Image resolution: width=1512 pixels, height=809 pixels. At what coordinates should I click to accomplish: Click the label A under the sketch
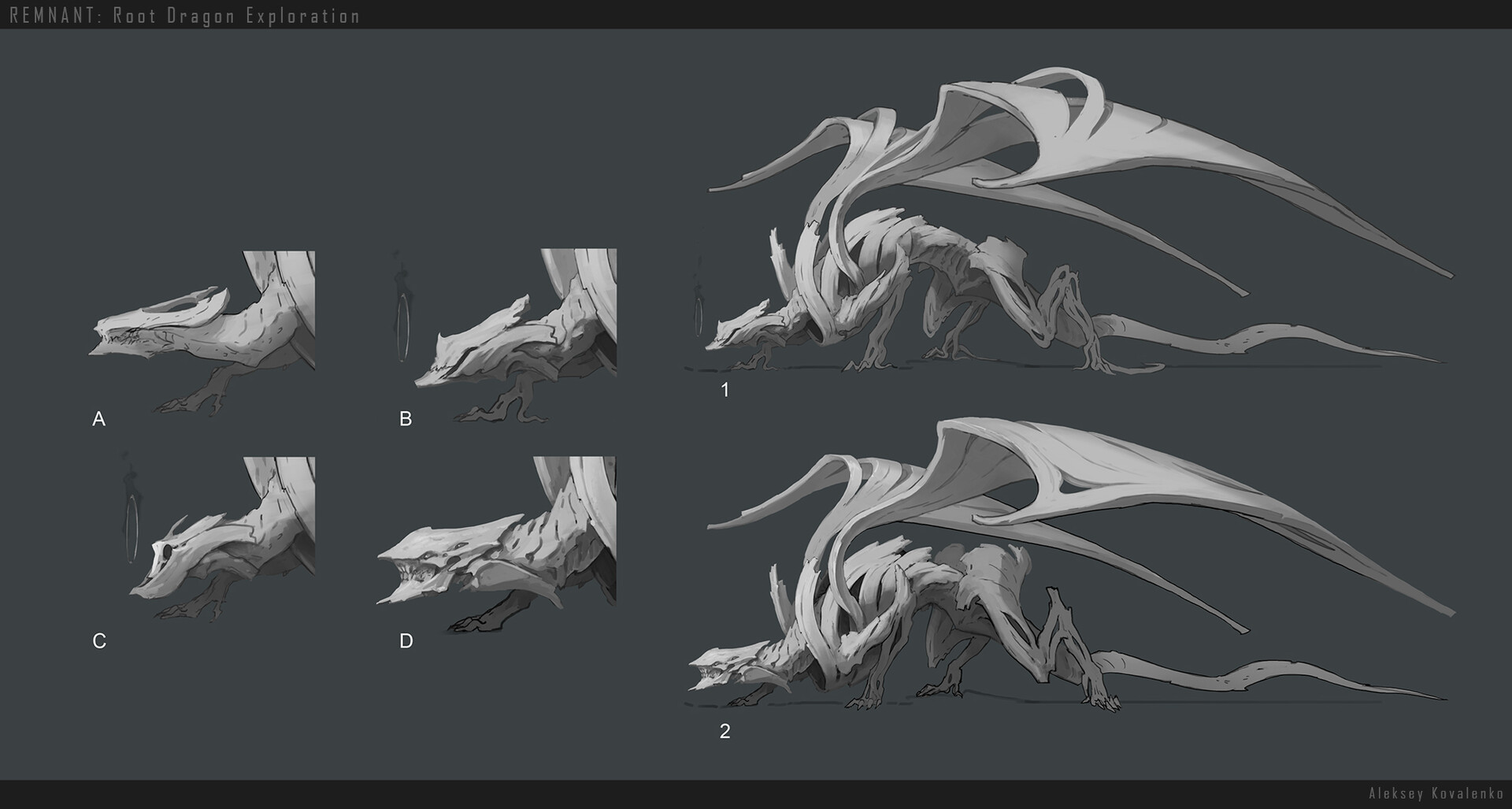[98, 417]
